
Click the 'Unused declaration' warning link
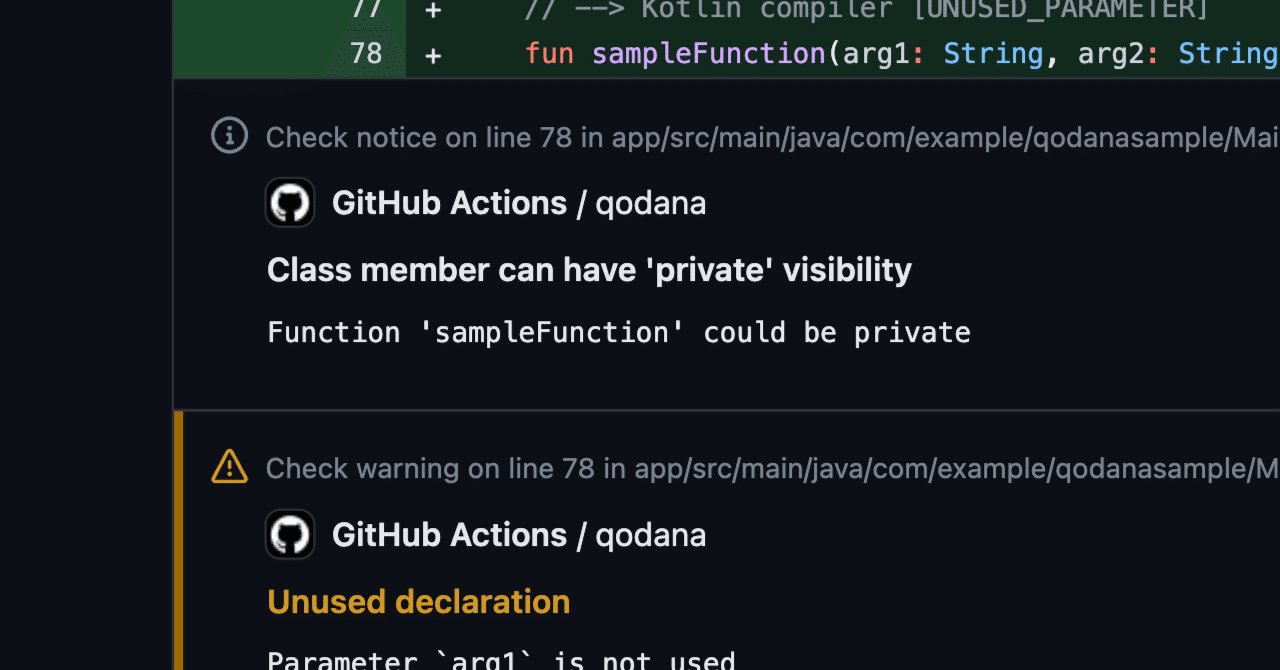coord(419,601)
